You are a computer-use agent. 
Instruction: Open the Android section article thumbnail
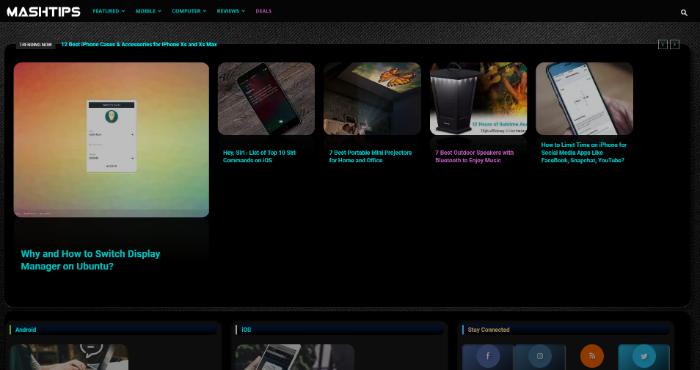pyautogui.click(x=69, y=357)
